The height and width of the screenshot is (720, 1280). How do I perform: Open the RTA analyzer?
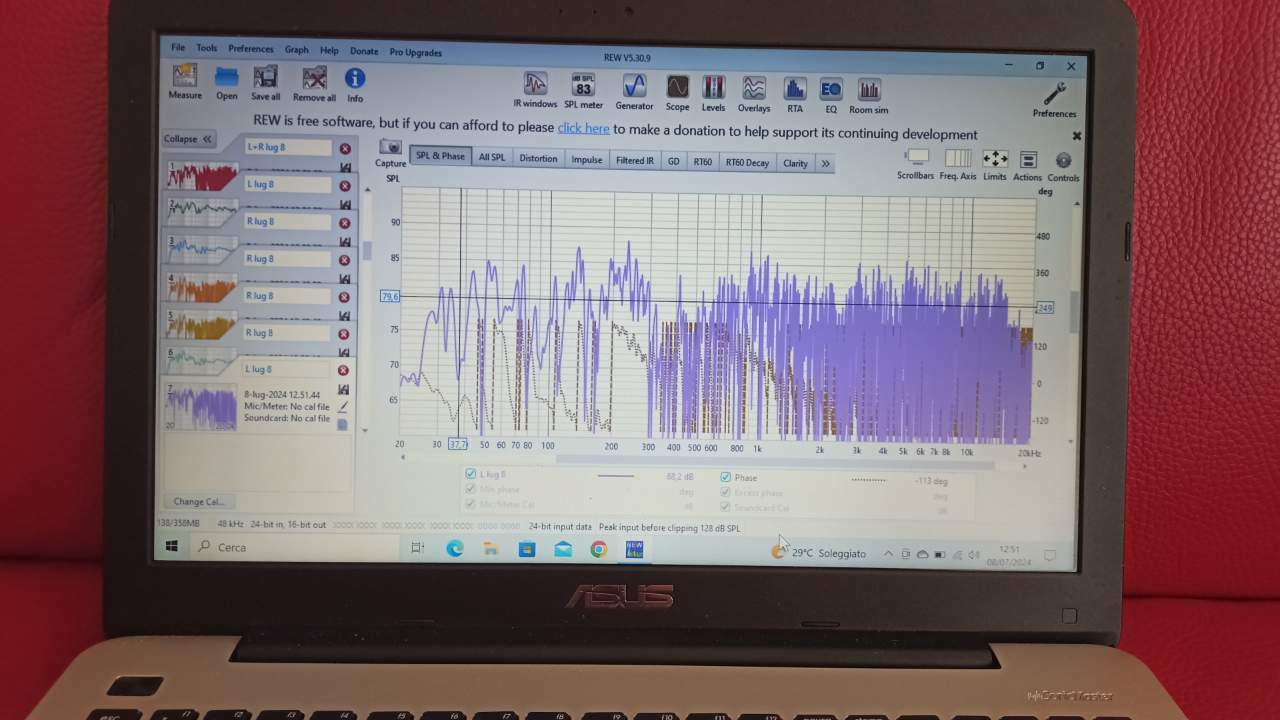click(794, 95)
